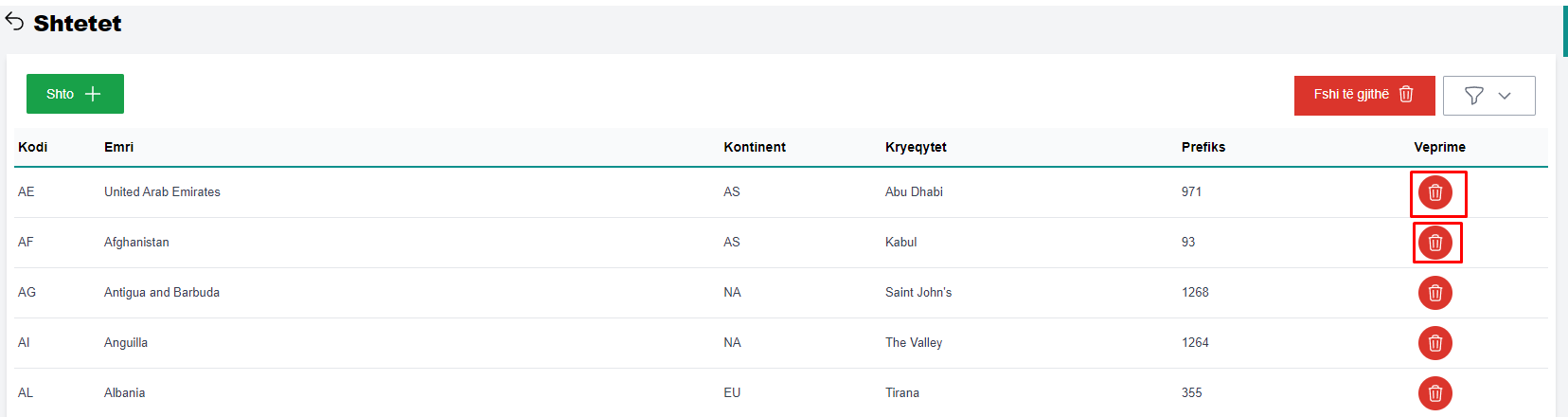Click the Kontinent column header
The width and height of the screenshot is (1568, 417).
pyautogui.click(x=755, y=147)
